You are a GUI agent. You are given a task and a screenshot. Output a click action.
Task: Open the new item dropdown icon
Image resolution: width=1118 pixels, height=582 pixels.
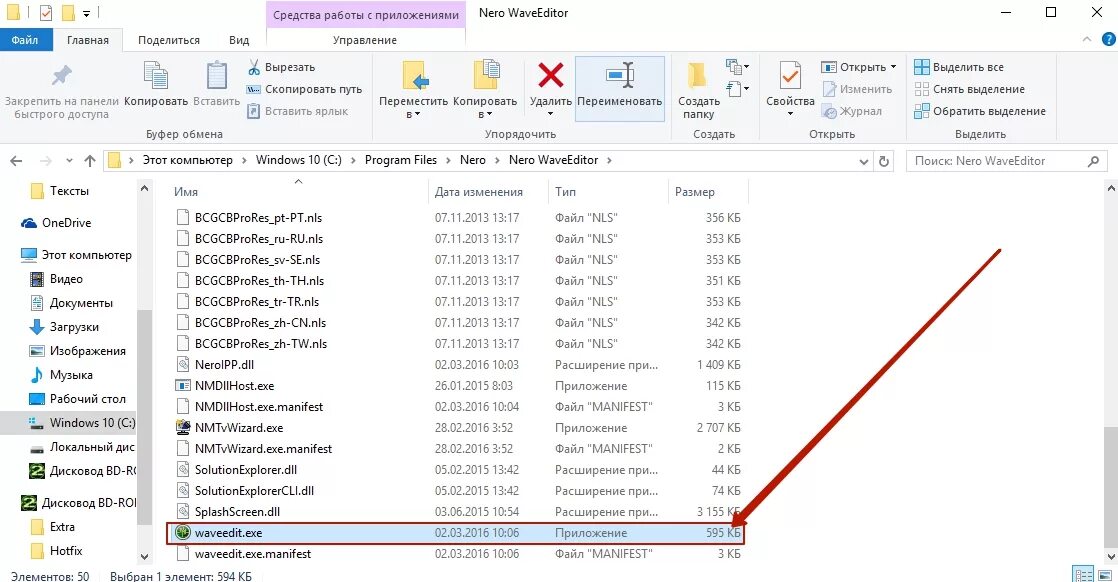coord(737,67)
